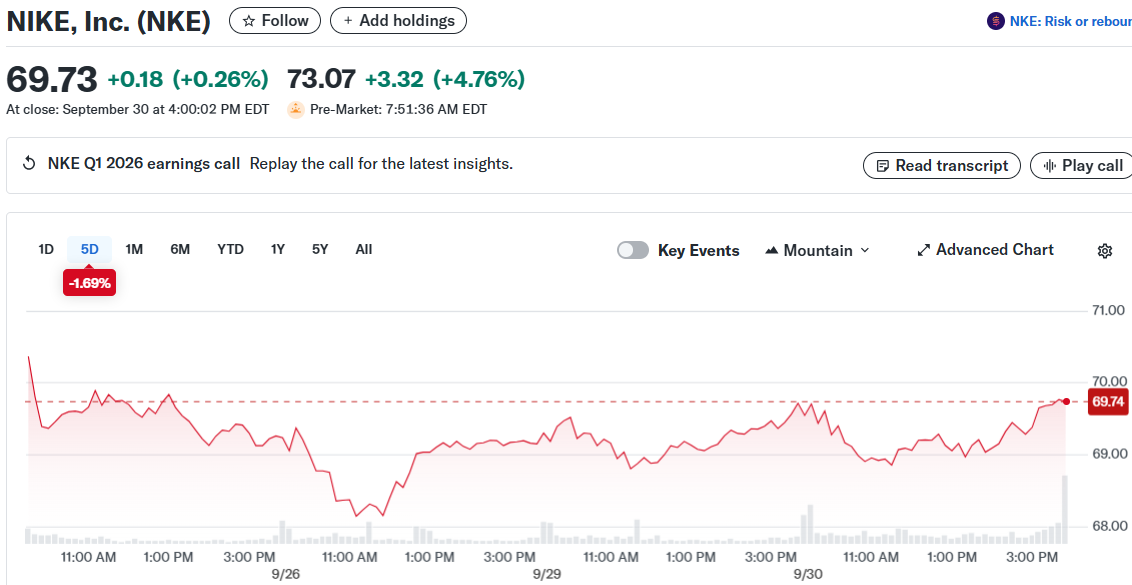
Task: Click the red 69.74 price label
Action: click(1108, 402)
